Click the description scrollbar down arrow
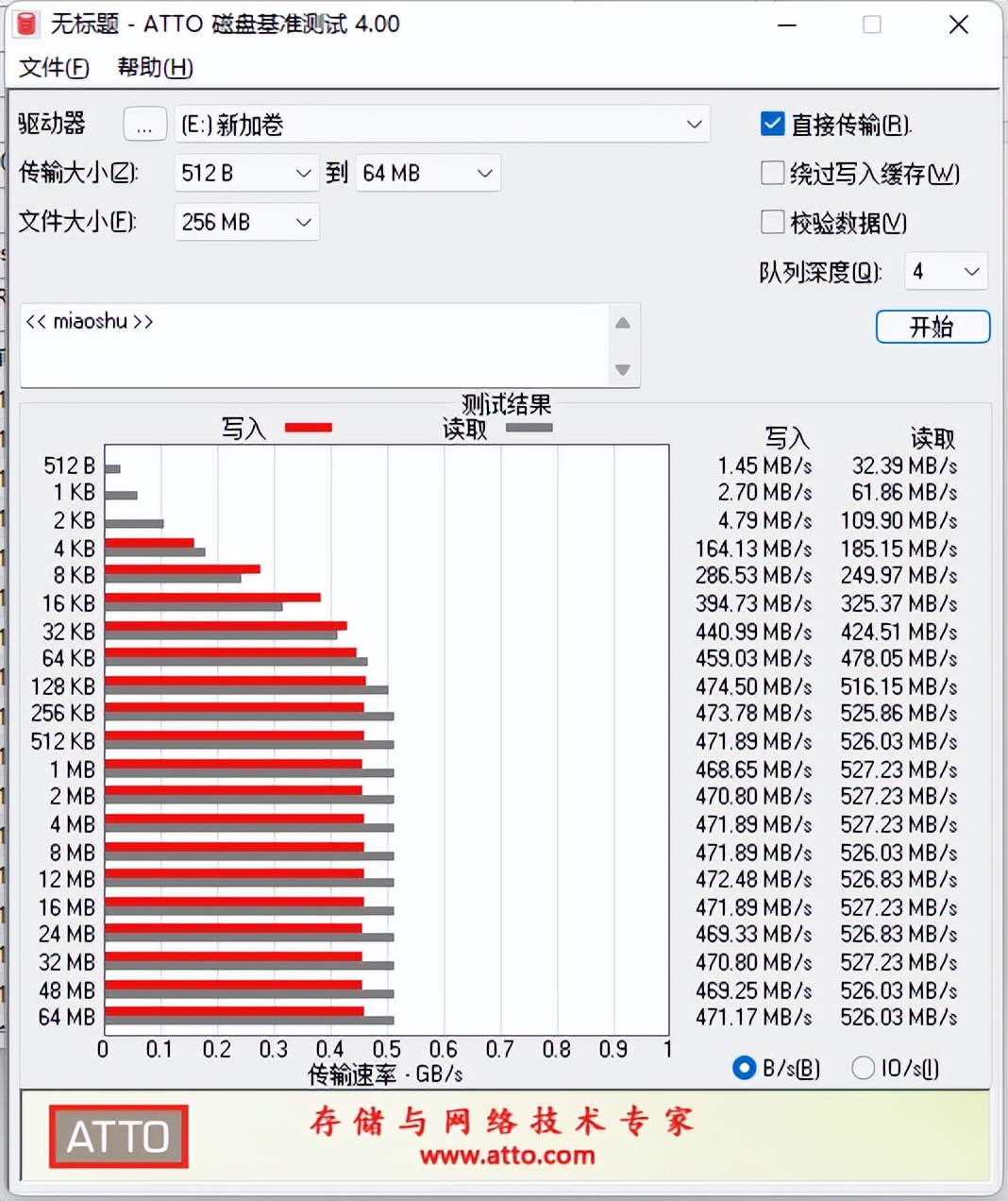Viewport: 1008px width, 1201px height. coord(623,369)
